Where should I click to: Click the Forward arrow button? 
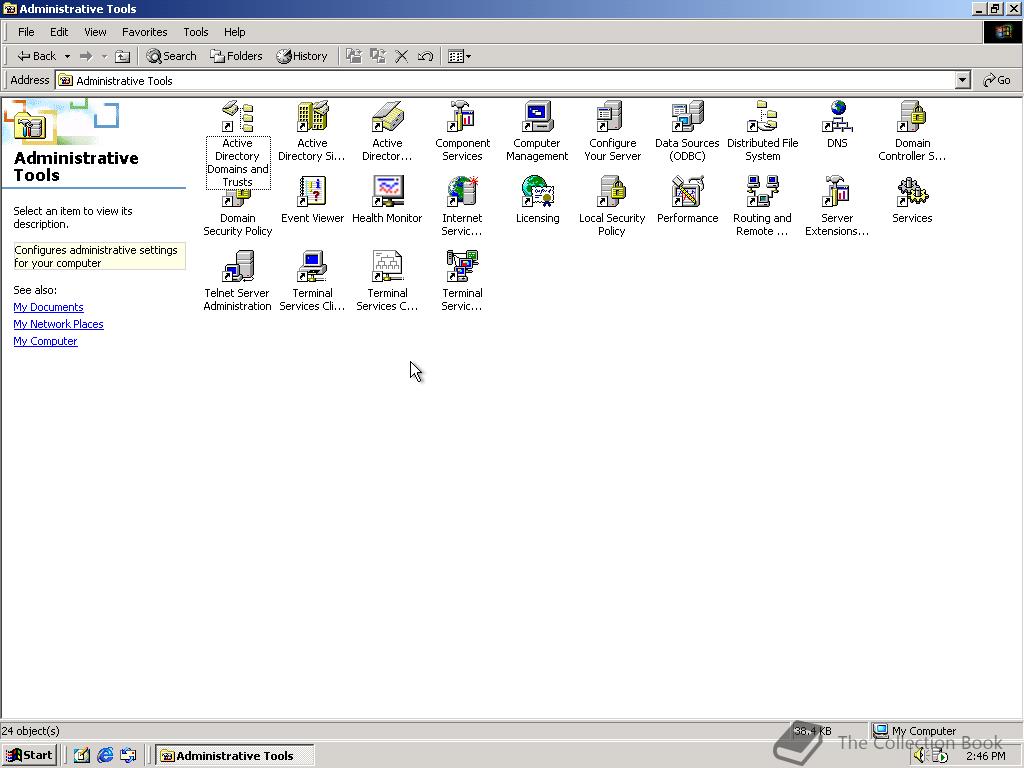point(86,56)
